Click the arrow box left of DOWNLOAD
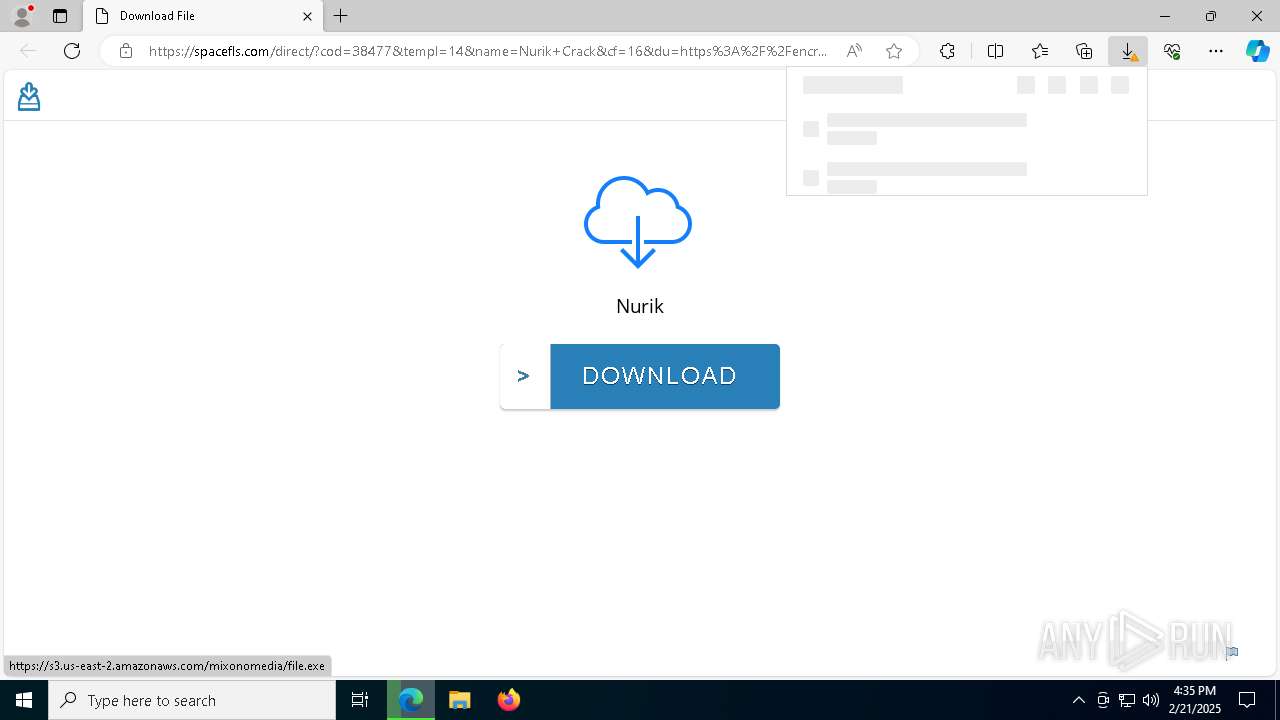 click(x=525, y=376)
